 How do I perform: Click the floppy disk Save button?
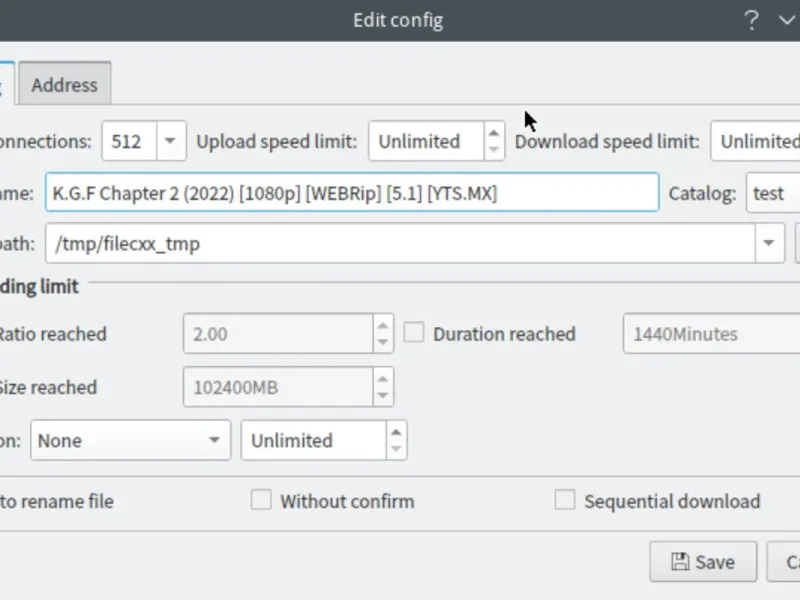pos(702,562)
